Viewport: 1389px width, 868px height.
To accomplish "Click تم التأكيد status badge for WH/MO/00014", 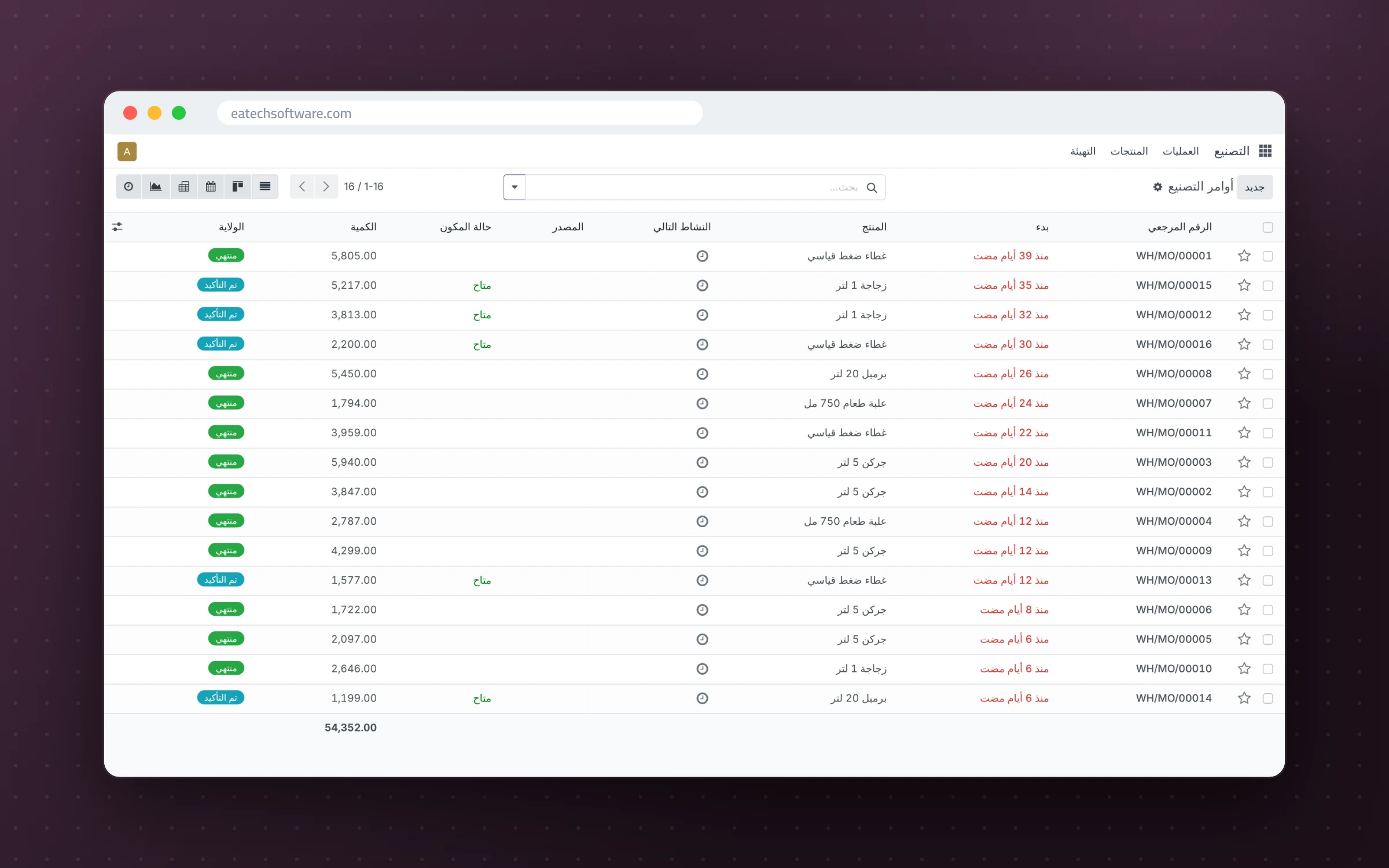I will click(221, 698).
